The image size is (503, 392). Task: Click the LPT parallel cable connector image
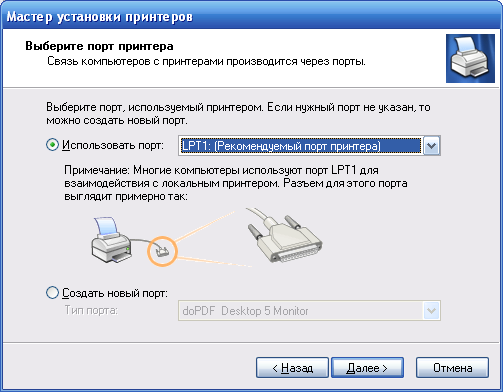tap(284, 237)
